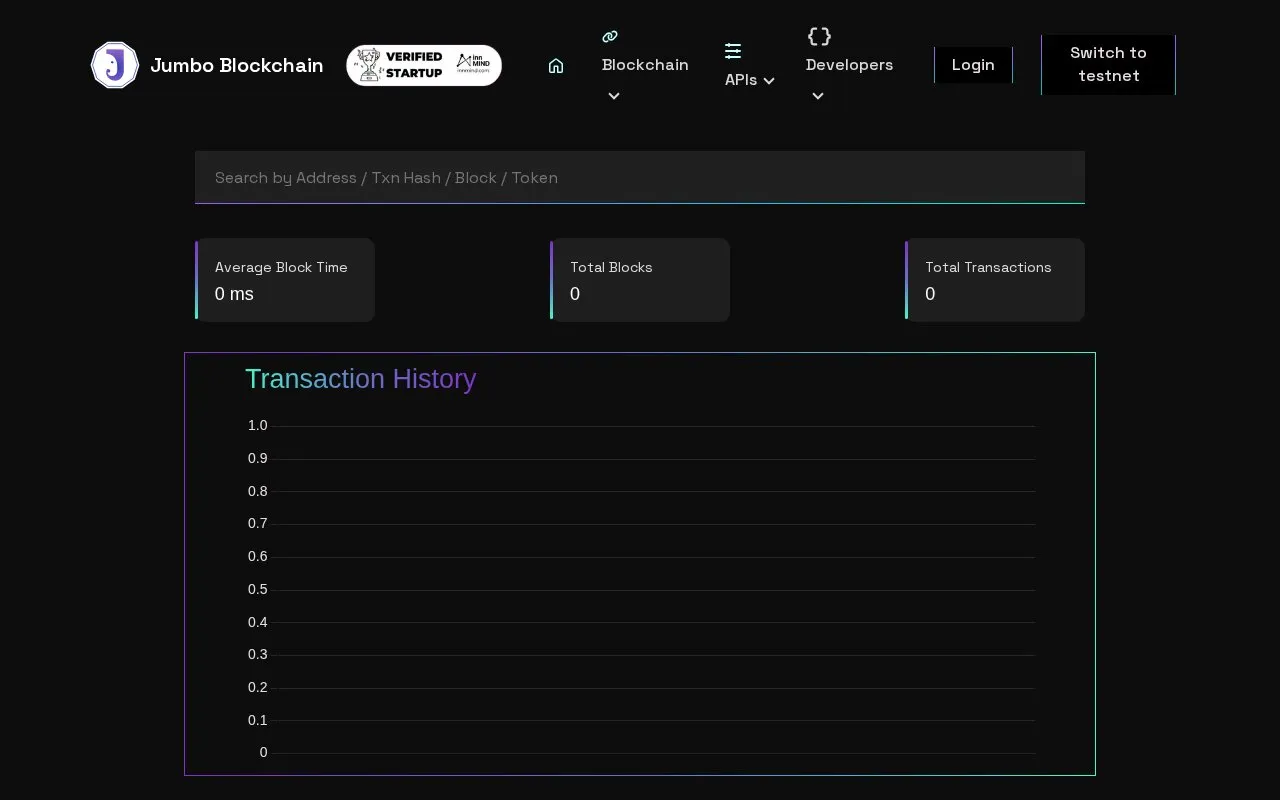Select the Total Blocks card

640,280
